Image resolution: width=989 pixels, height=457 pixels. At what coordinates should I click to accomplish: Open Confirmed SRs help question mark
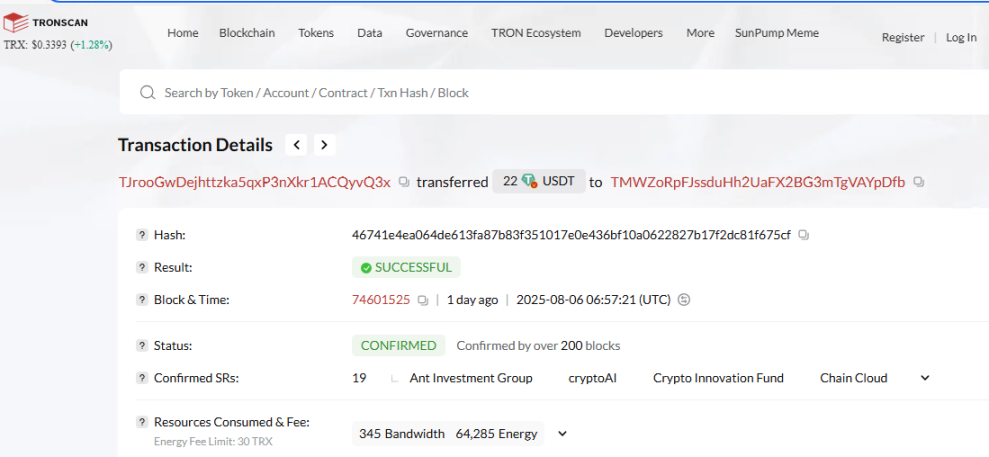[142, 378]
